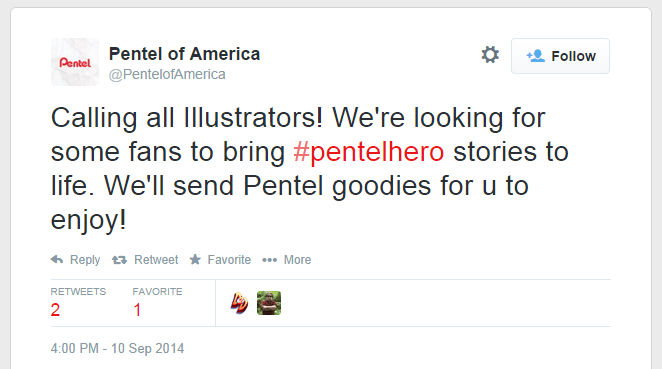The width and height of the screenshot is (662, 369).
Task: Open the gear settings dropdown
Action: [x=490, y=55]
